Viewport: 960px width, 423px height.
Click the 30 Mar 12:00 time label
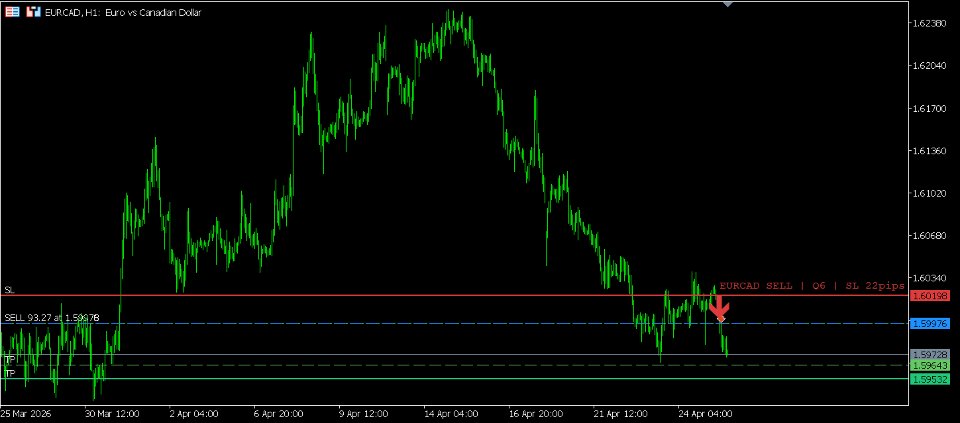[x=111, y=413]
